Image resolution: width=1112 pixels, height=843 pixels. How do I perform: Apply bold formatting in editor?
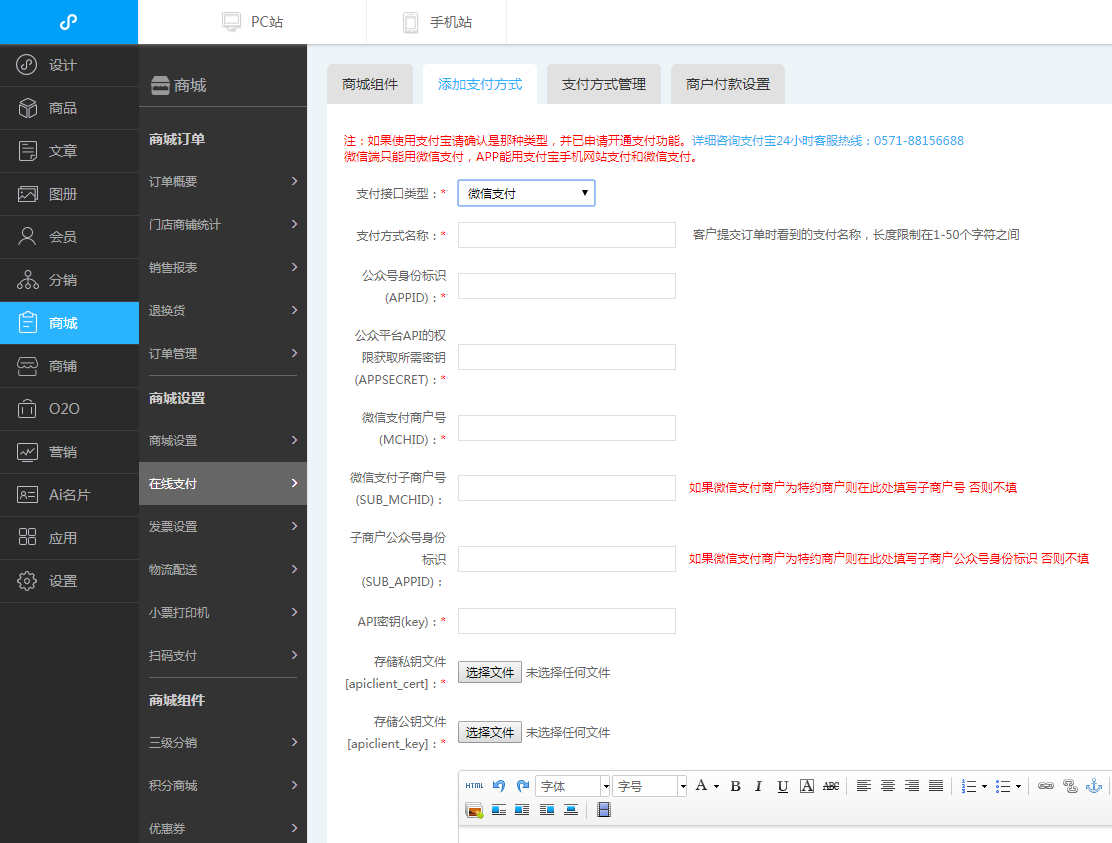(735, 786)
